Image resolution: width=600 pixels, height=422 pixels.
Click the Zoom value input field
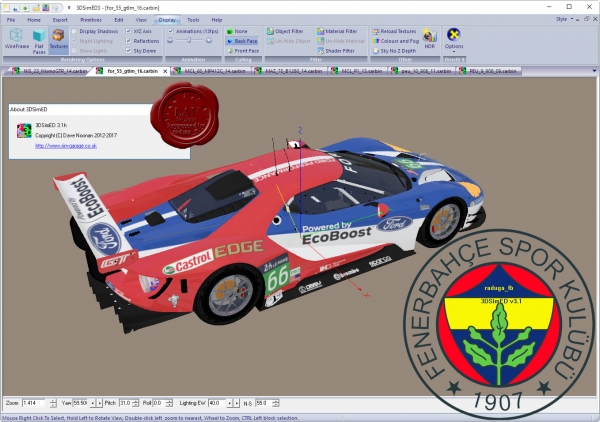pos(35,403)
